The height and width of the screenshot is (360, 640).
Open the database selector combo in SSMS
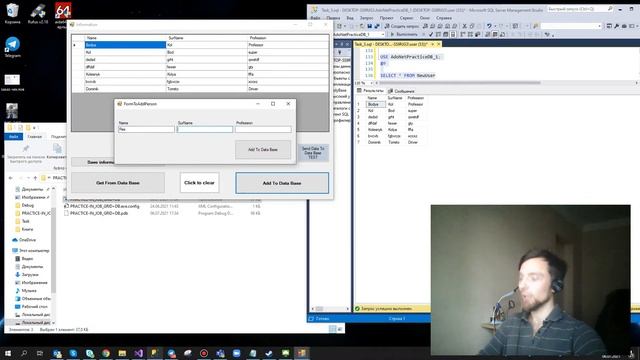(359, 34)
